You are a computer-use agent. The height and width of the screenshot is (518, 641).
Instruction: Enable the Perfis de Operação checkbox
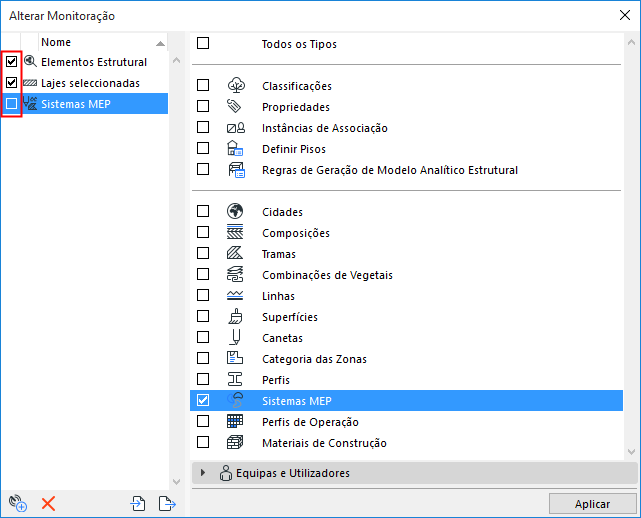[203, 421]
